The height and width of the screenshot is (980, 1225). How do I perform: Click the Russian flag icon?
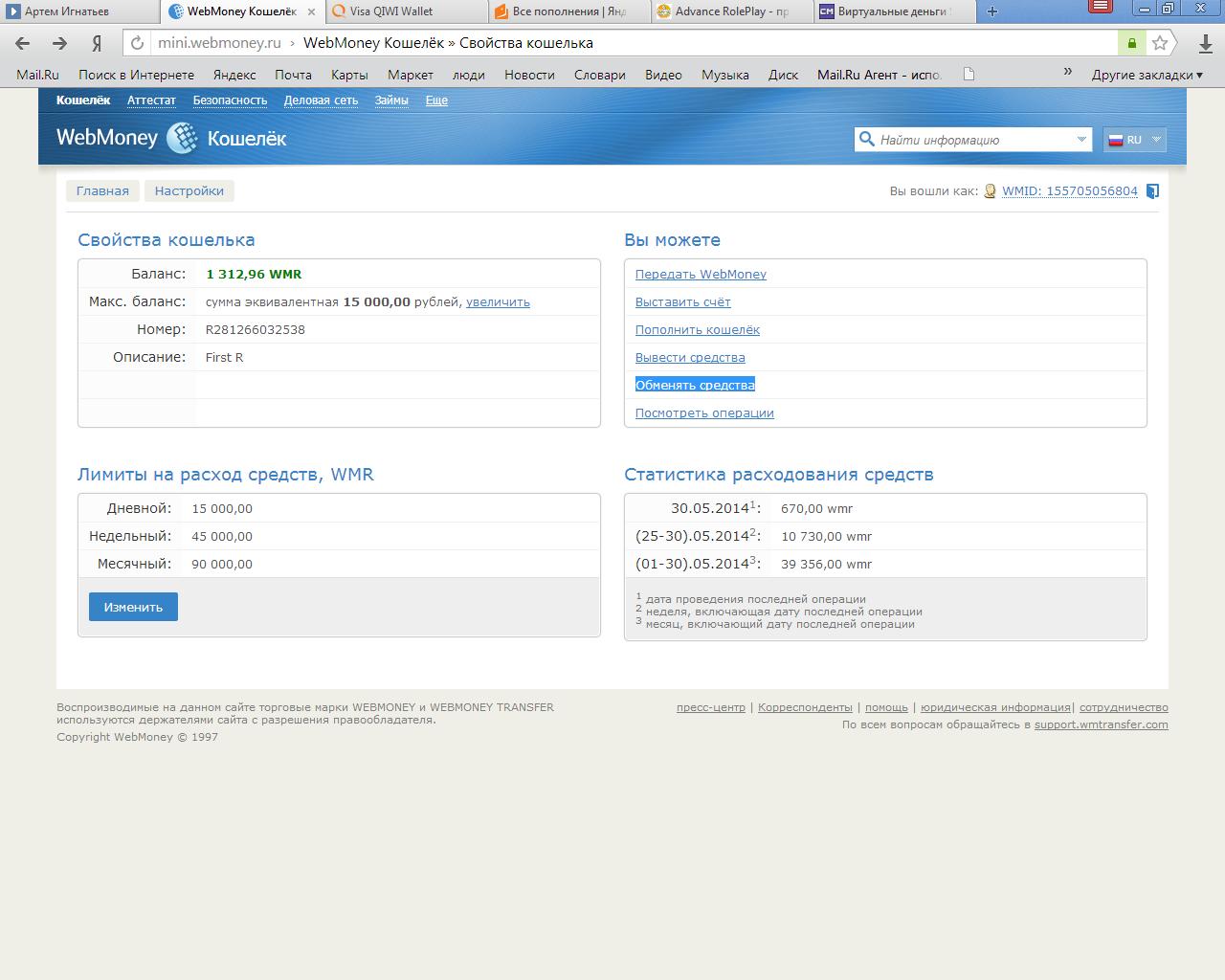(x=1115, y=140)
